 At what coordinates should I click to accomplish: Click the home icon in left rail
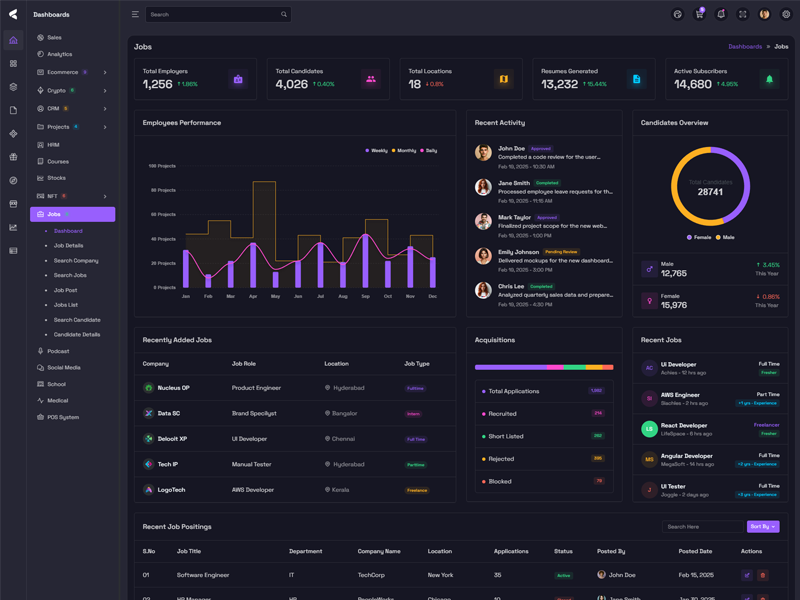pyautogui.click(x=13, y=40)
